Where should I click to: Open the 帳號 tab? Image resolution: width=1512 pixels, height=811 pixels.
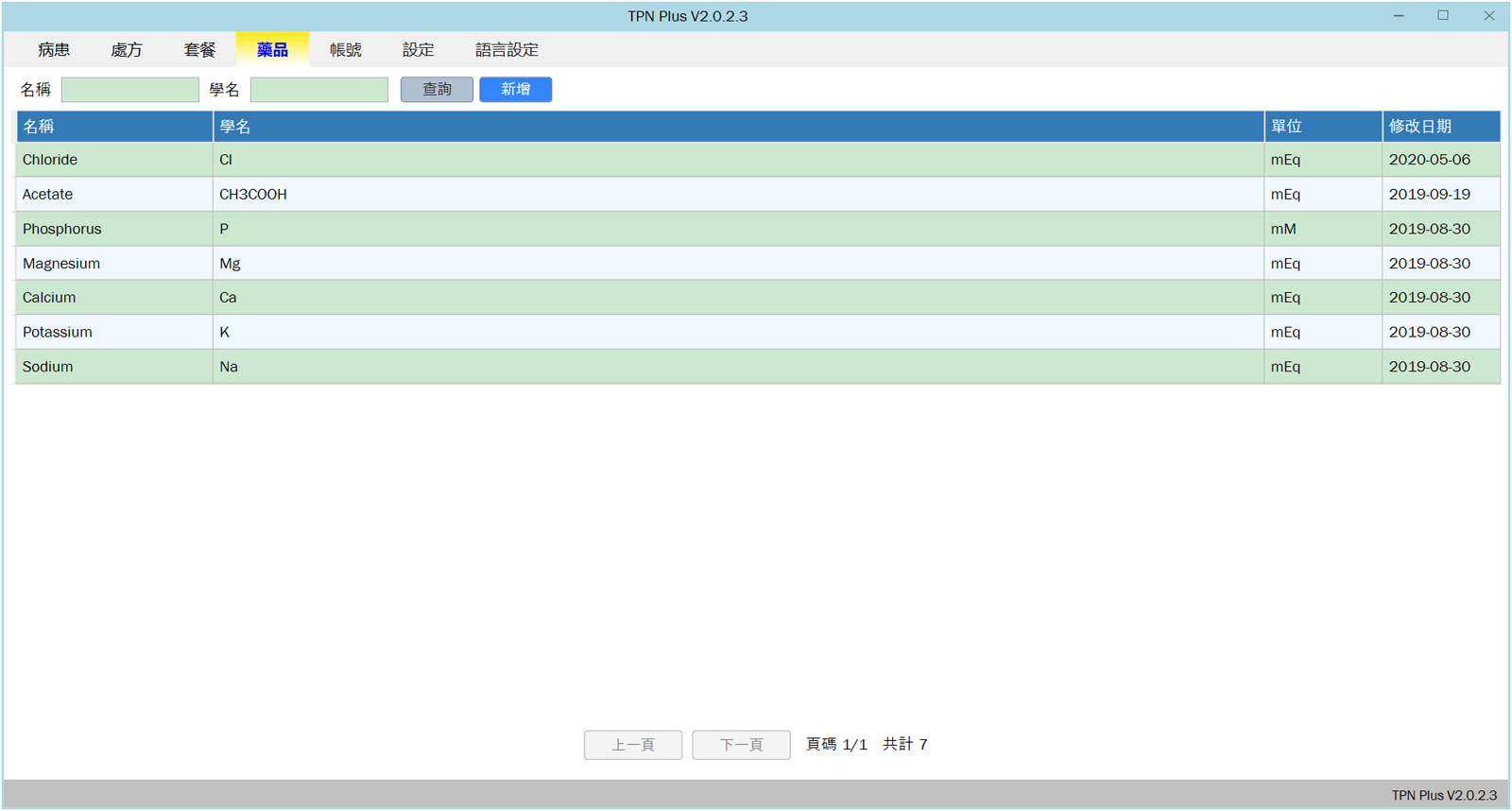tap(345, 50)
